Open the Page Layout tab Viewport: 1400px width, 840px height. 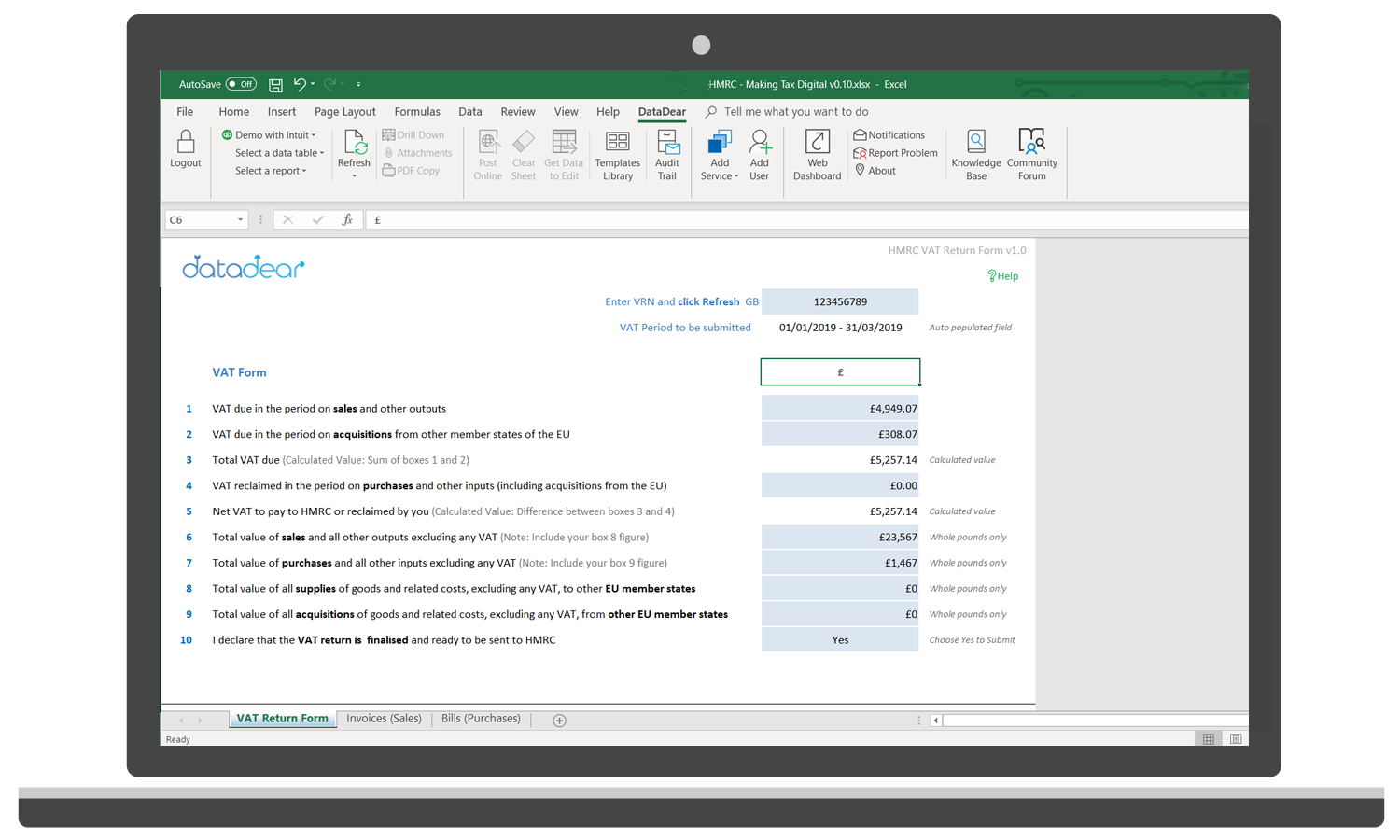[345, 112]
